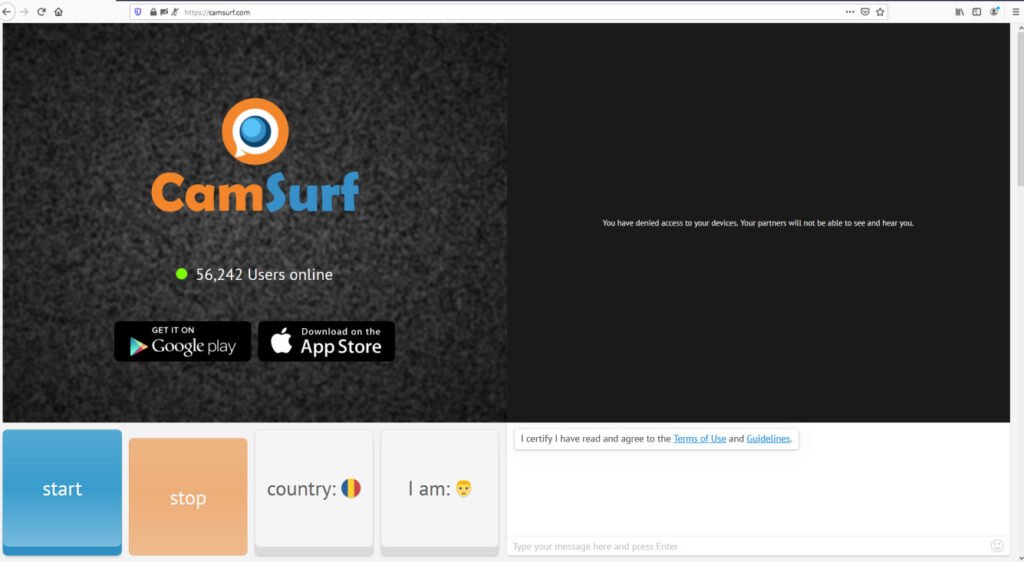Open the Get it on Google Play badge
Screen dimensions: 1024x562
(x=183, y=341)
